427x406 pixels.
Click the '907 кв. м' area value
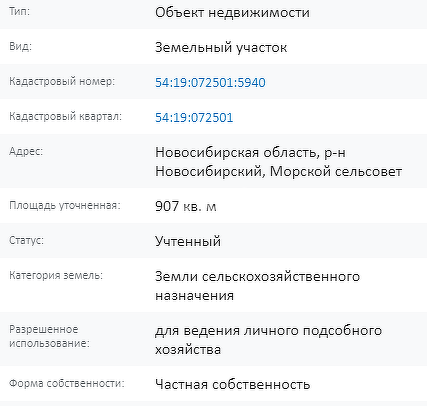[186, 206]
